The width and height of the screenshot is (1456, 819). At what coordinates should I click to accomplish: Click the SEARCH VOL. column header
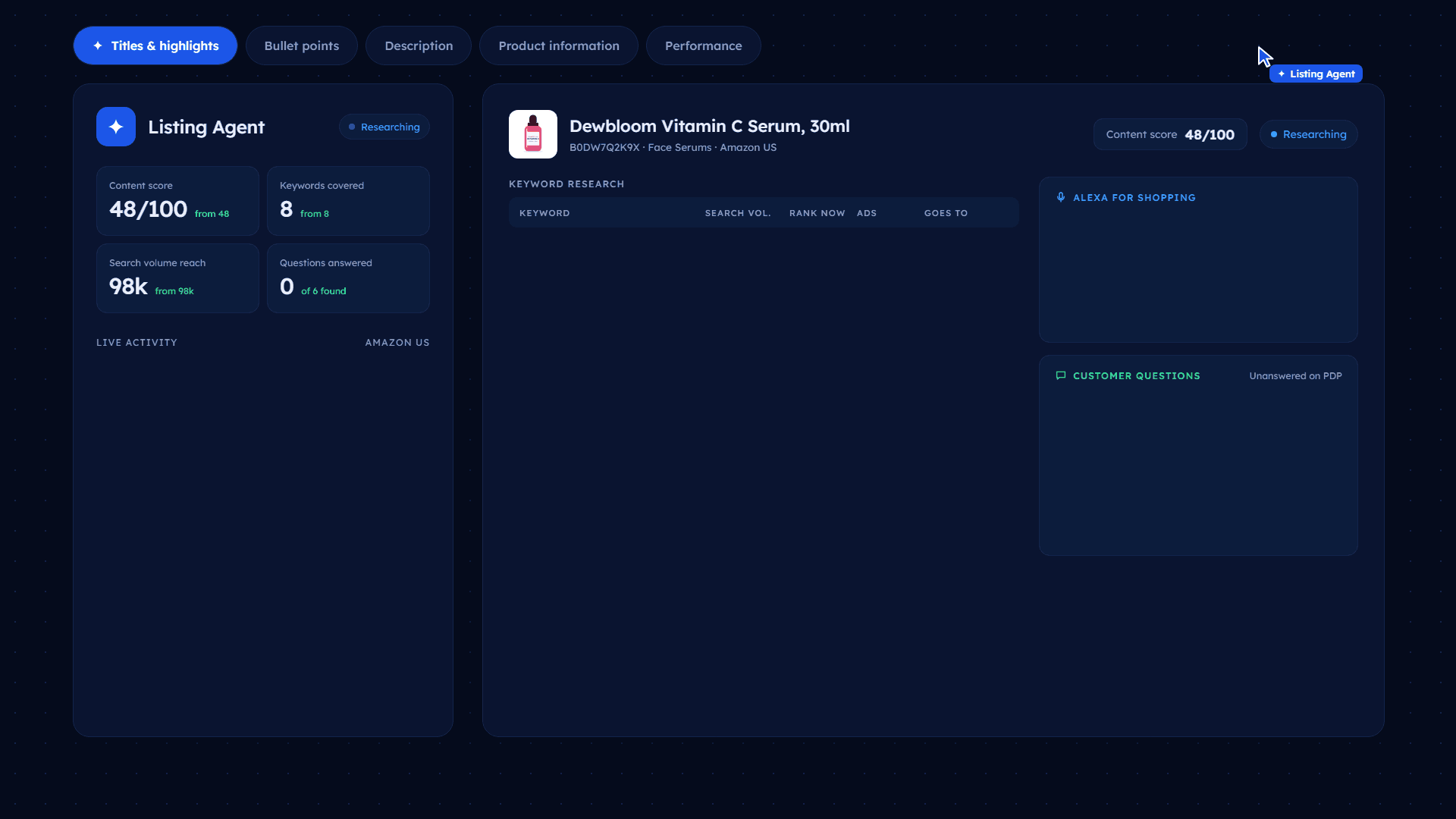pos(738,213)
